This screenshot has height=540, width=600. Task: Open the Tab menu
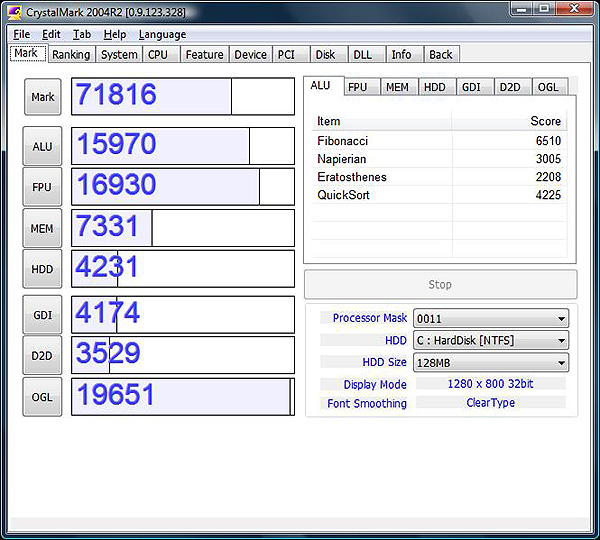[x=82, y=34]
